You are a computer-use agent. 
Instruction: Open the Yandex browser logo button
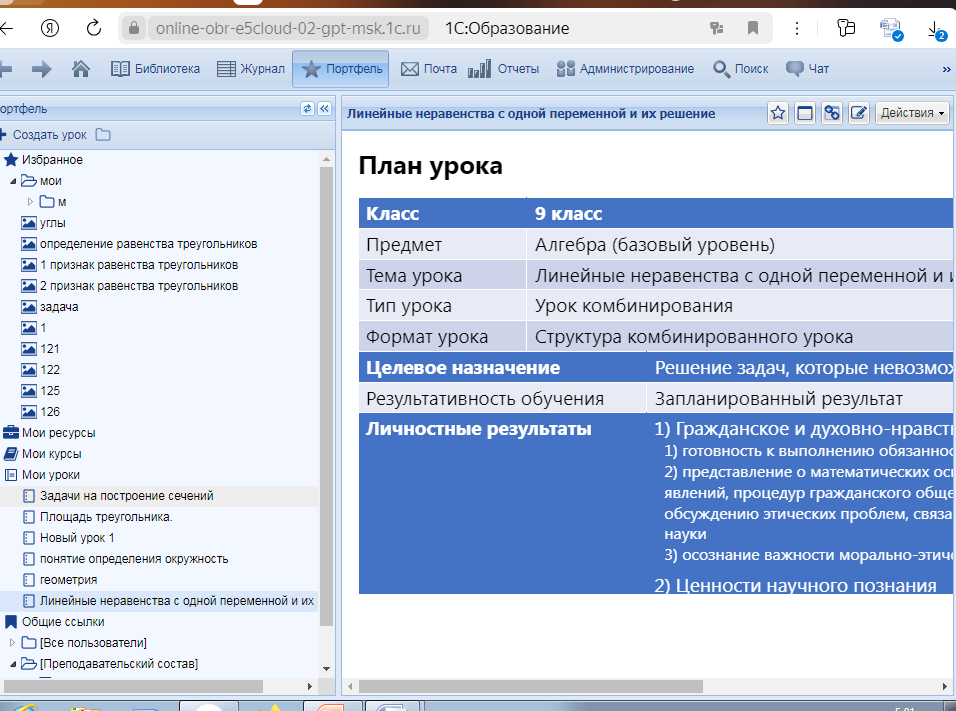[49, 28]
